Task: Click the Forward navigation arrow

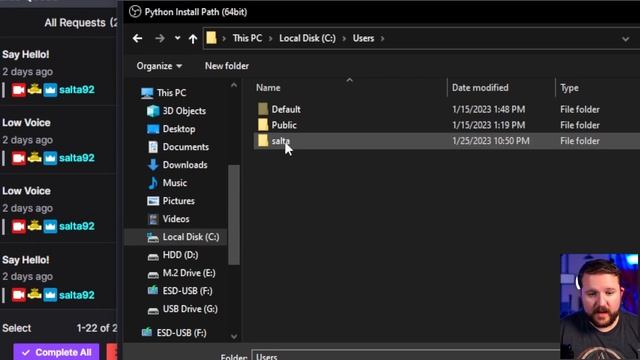Action: (160, 38)
